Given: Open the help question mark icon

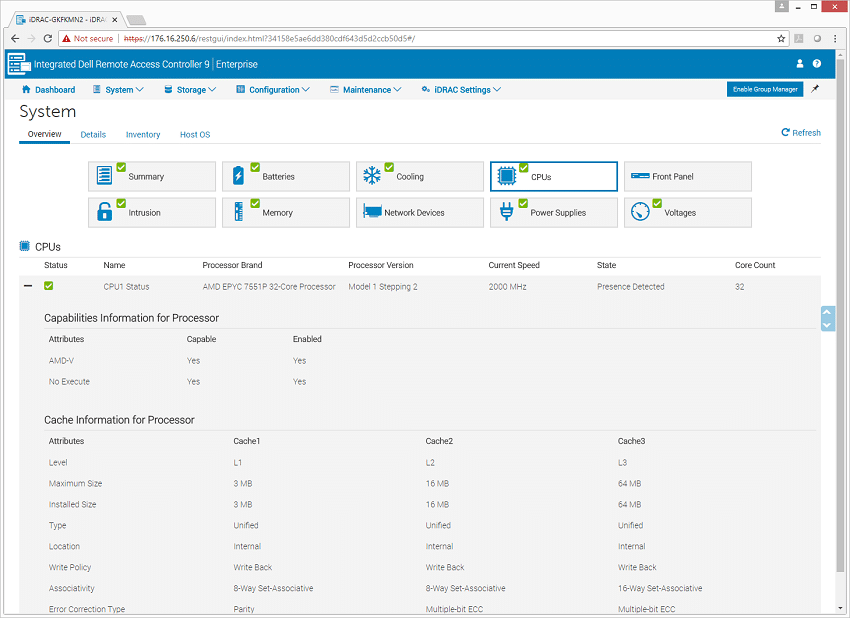Looking at the screenshot, I should point(816,63).
